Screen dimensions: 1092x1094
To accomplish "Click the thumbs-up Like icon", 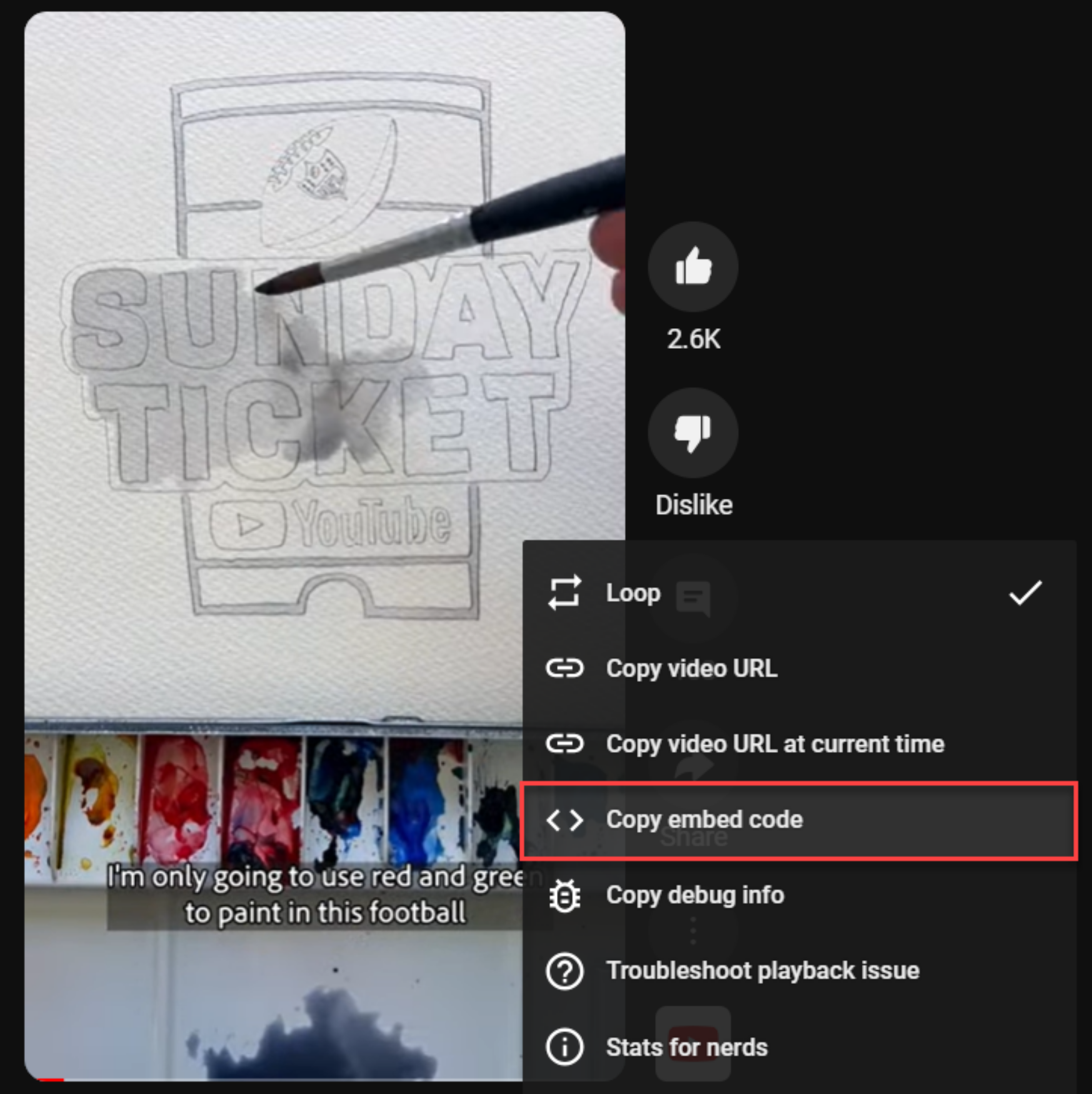I will [x=693, y=266].
